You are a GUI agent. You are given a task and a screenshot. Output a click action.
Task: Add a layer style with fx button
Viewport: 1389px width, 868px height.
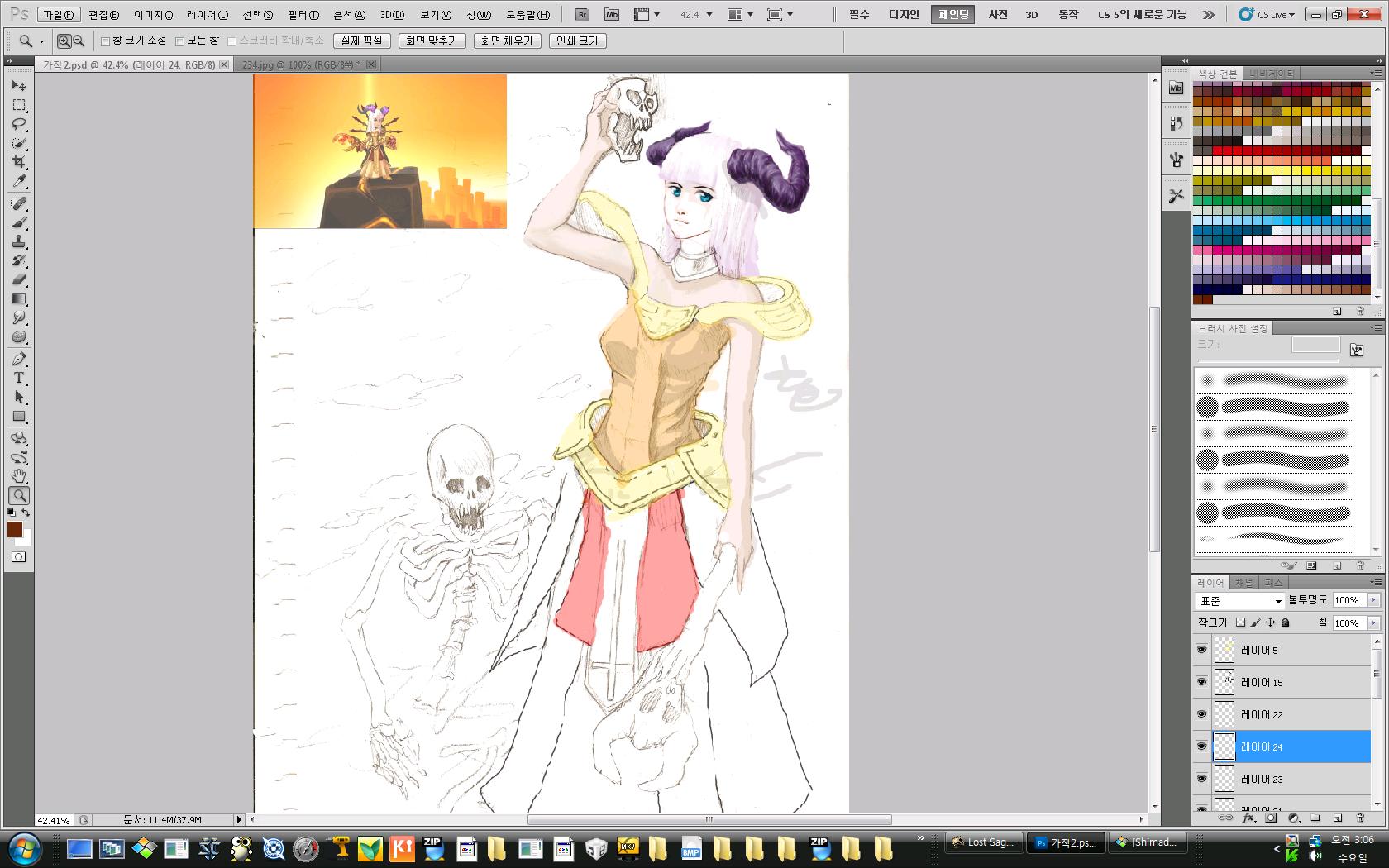coord(1248,818)
